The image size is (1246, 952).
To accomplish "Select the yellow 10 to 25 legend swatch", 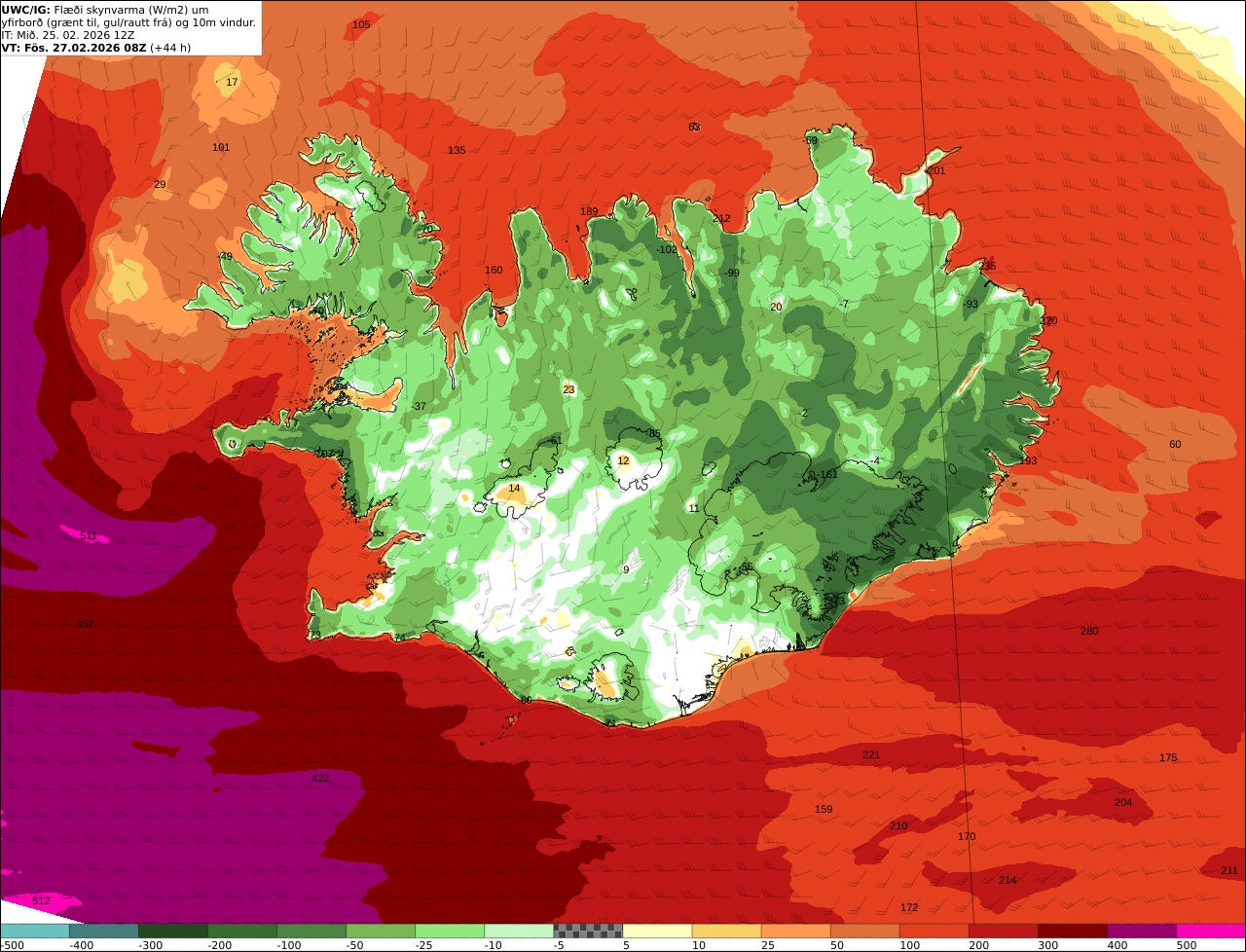I will tap(726, 931).
